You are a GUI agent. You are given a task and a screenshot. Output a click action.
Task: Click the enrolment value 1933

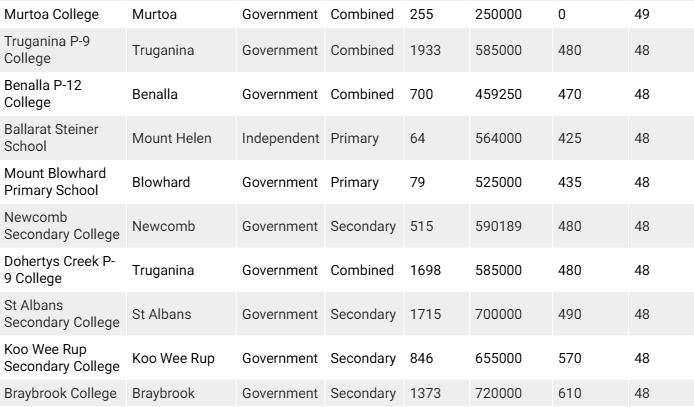tap(426, 50)
